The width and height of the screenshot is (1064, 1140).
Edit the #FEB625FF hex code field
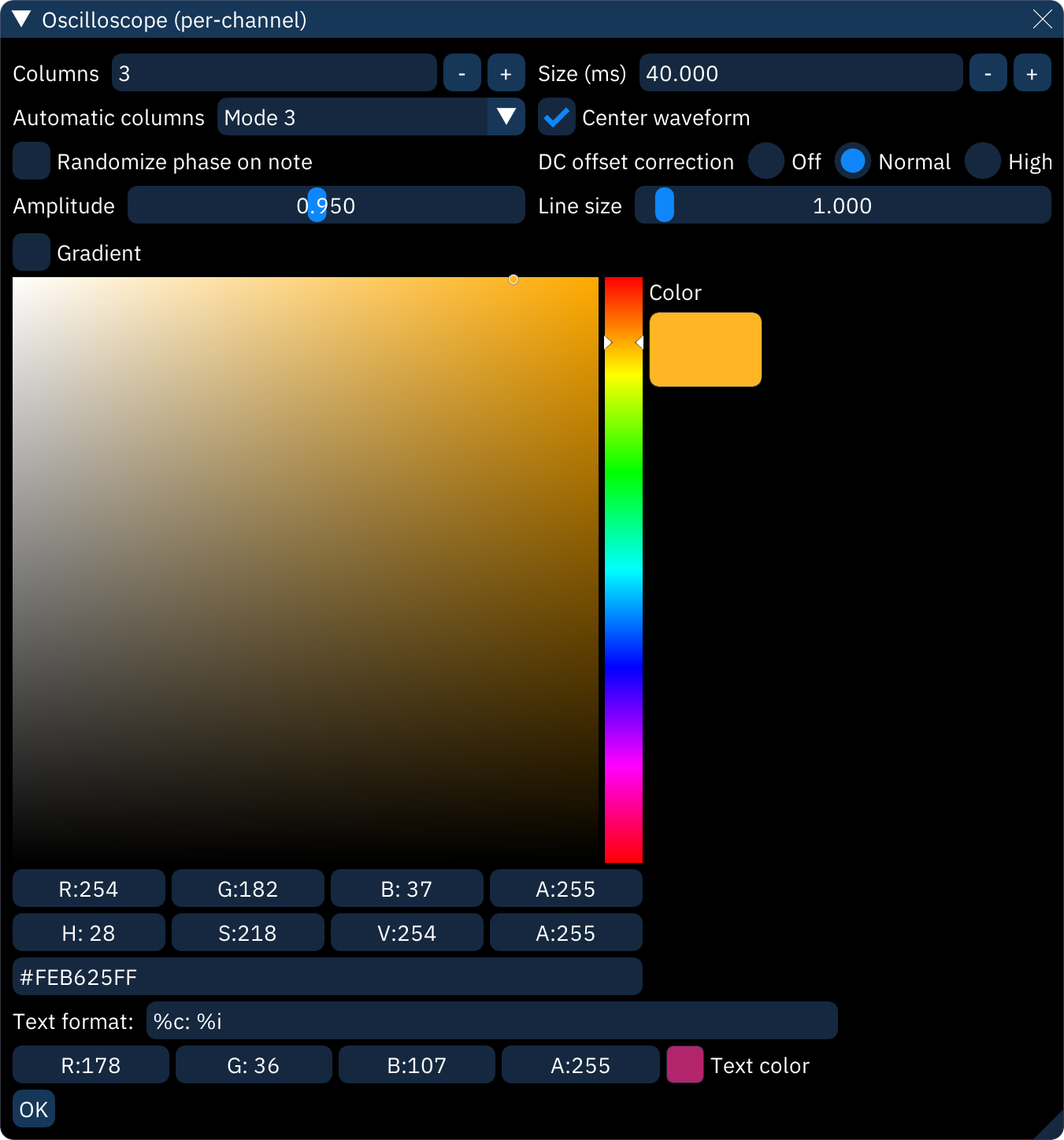pos(328,976)
